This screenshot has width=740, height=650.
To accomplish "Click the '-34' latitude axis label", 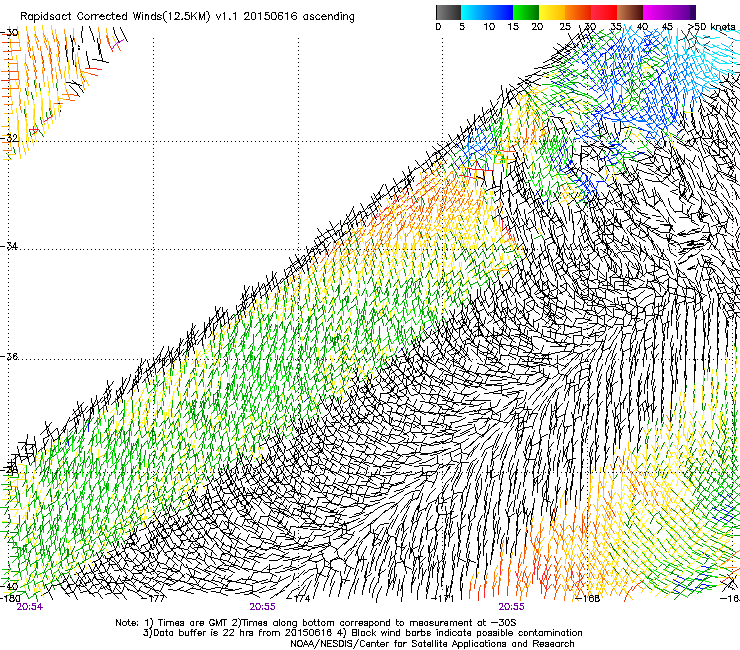I will [9, 246].
